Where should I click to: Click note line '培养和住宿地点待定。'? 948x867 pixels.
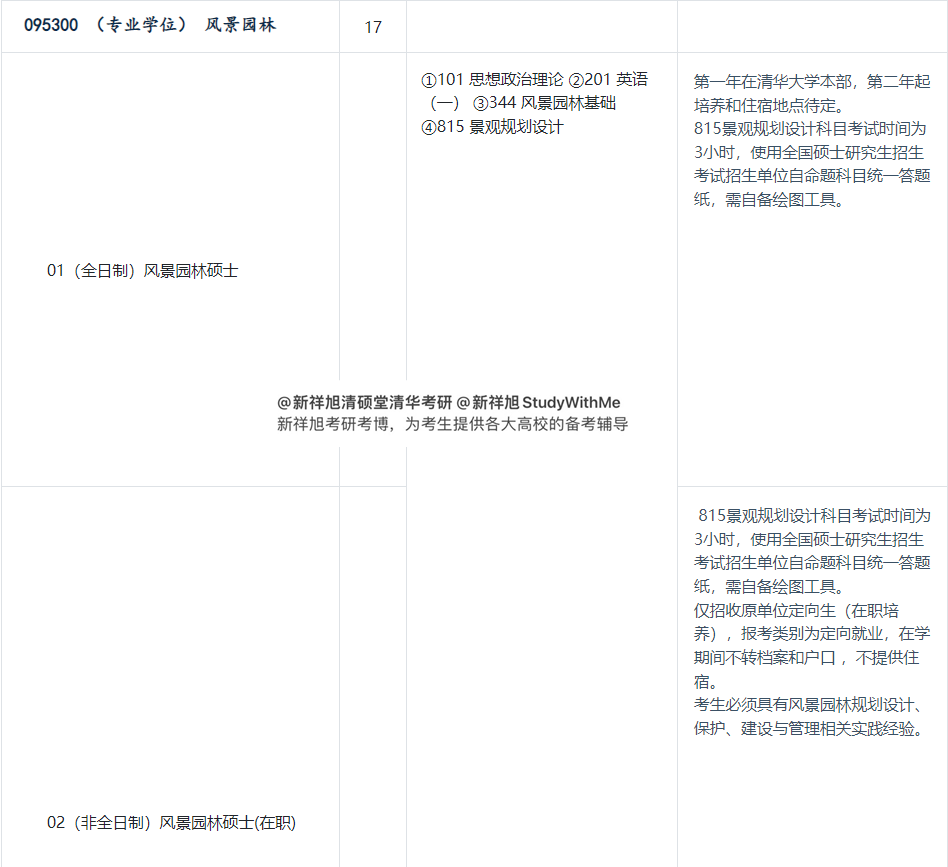[768, 106]
